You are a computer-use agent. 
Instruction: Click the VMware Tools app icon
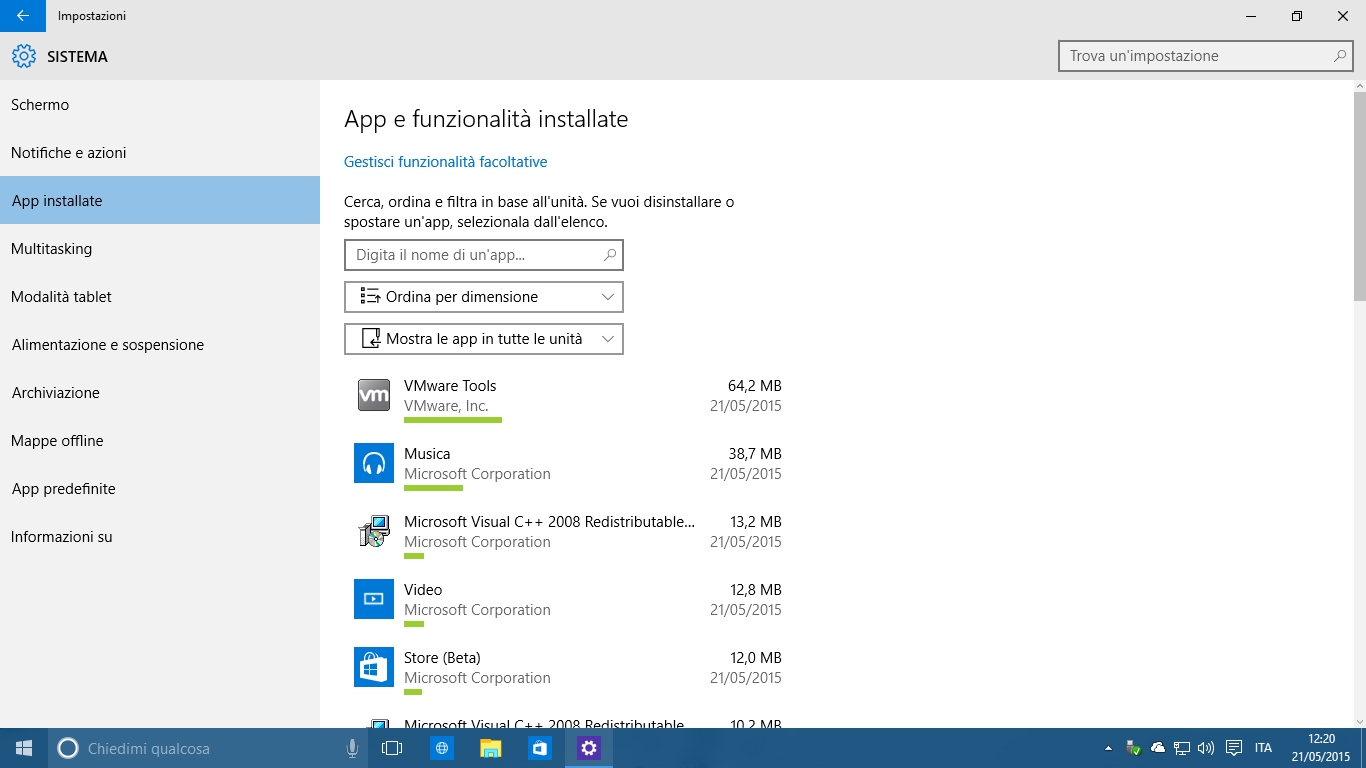coord(374,395)
